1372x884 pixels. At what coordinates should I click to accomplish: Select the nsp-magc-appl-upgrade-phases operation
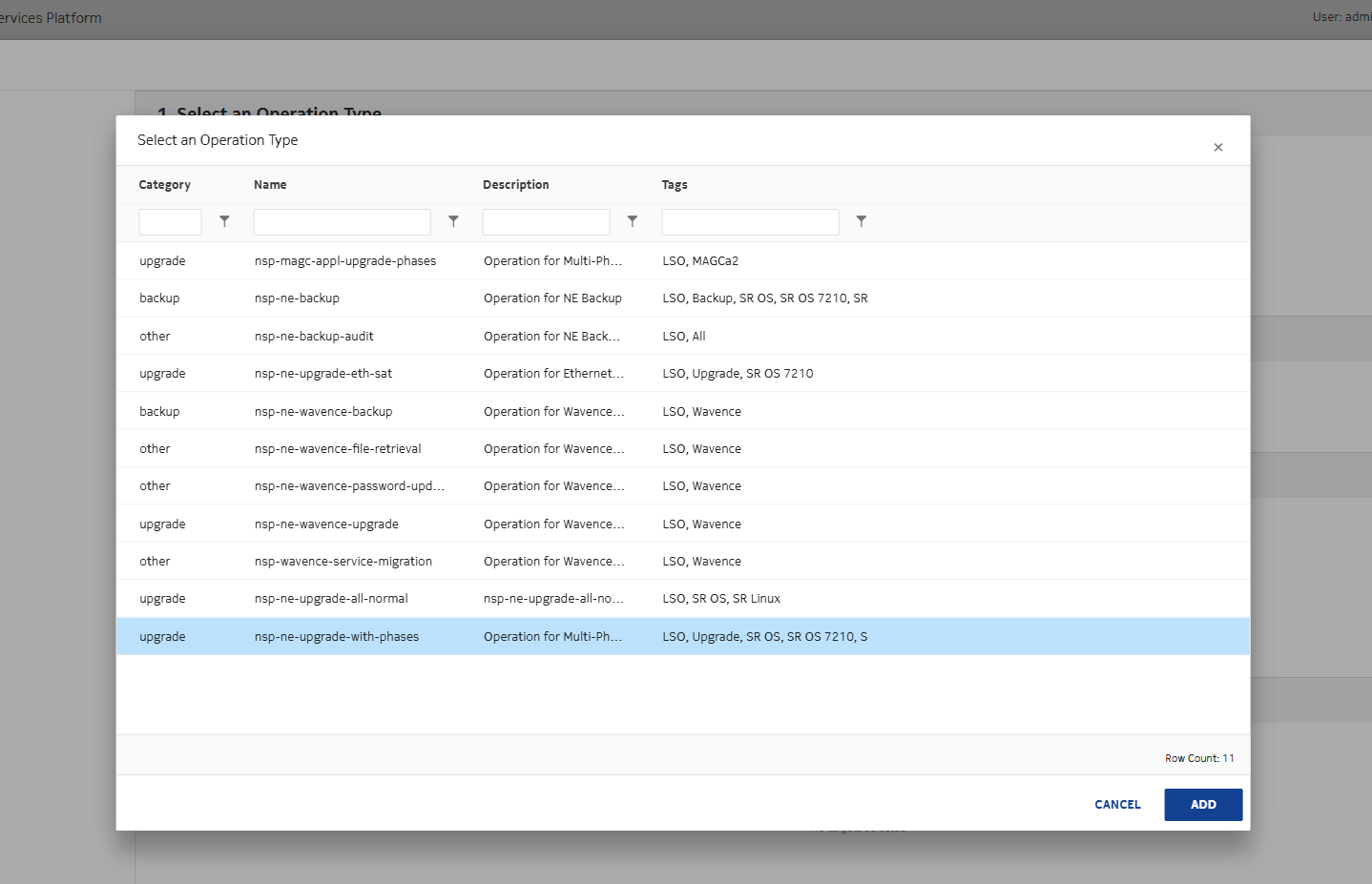(x=345, y=261)
